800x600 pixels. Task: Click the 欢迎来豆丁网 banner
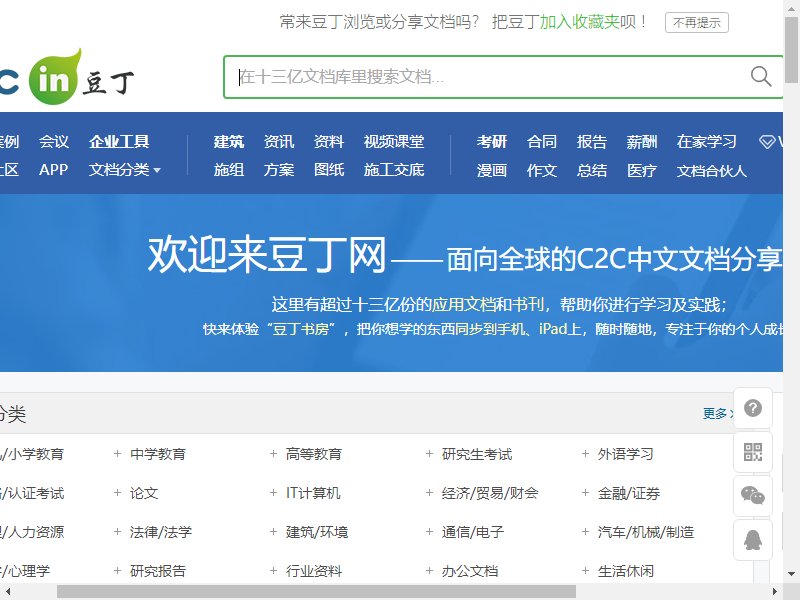(x=391, y=283)
